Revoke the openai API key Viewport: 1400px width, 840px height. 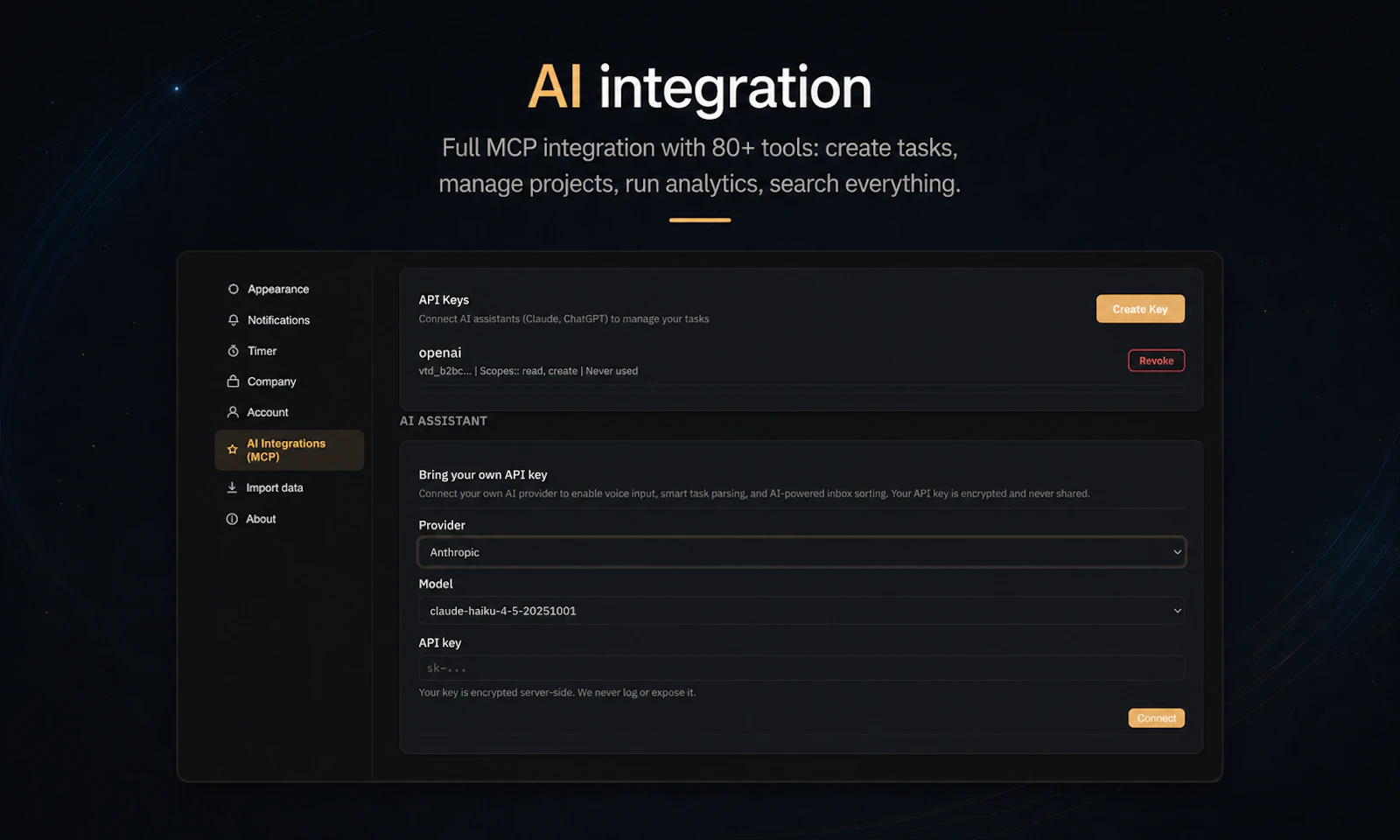click(1156, 360)
